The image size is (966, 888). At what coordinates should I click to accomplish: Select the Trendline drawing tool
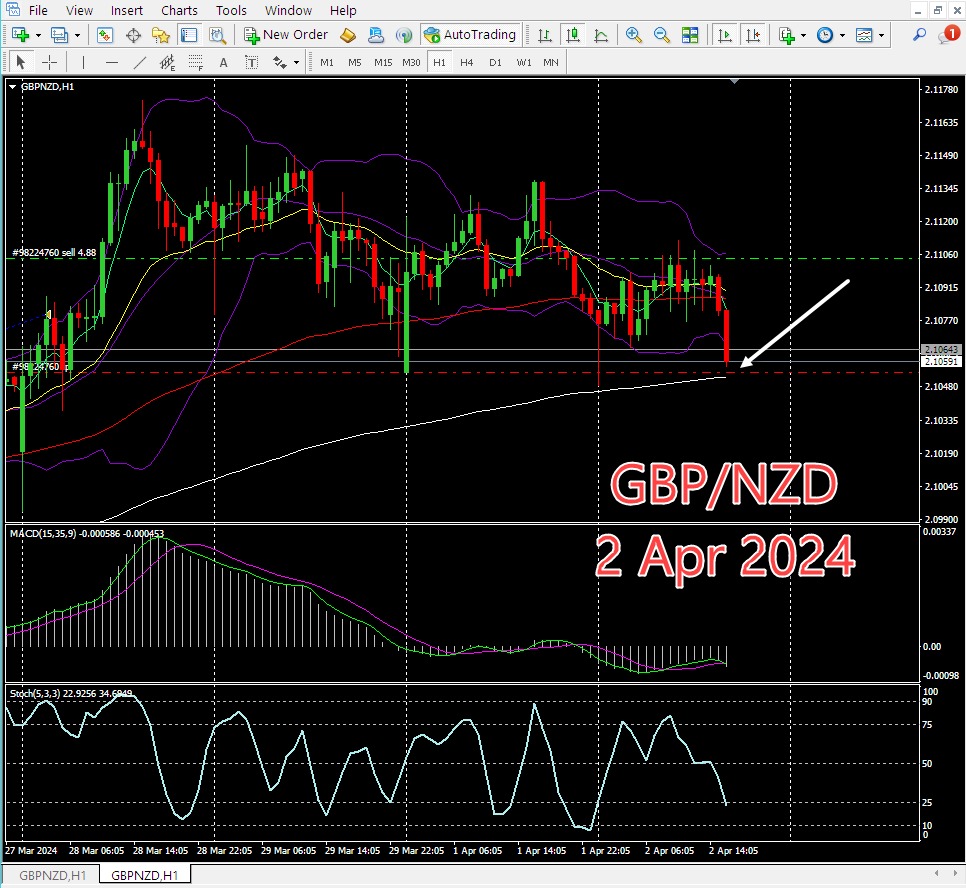pyautogui.click(x=140, y=62)
